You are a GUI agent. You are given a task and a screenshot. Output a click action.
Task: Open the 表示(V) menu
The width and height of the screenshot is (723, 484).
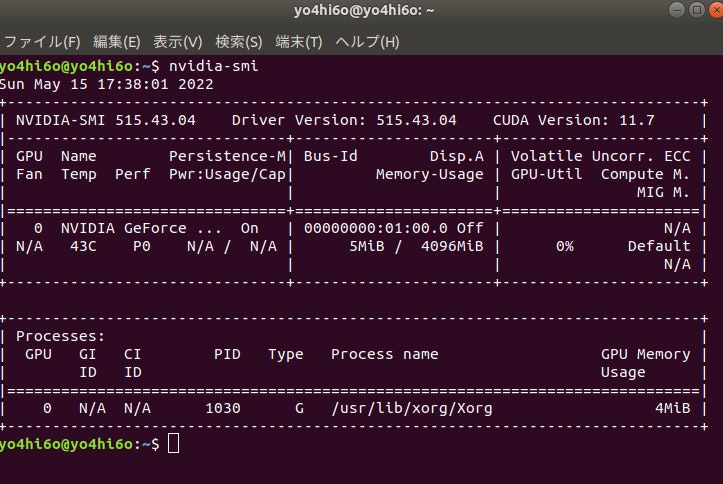(178, 42)
